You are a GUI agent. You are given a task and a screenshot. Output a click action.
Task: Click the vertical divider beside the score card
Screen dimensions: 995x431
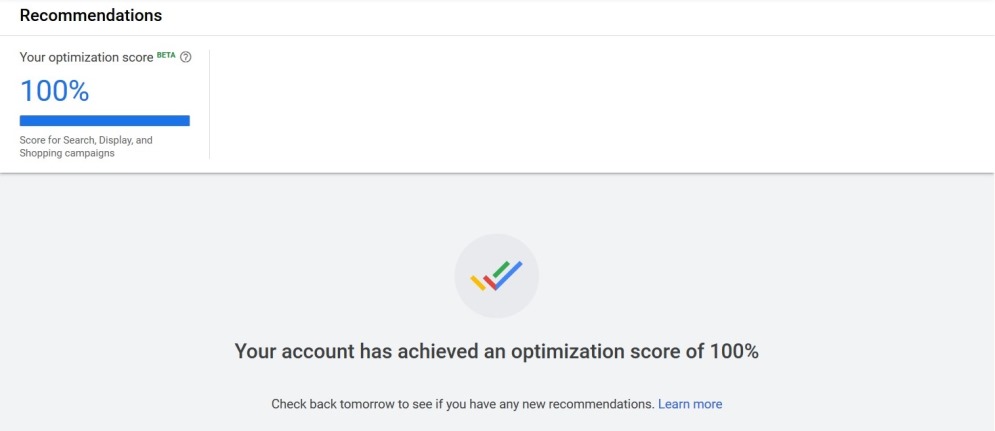(210, 103)
